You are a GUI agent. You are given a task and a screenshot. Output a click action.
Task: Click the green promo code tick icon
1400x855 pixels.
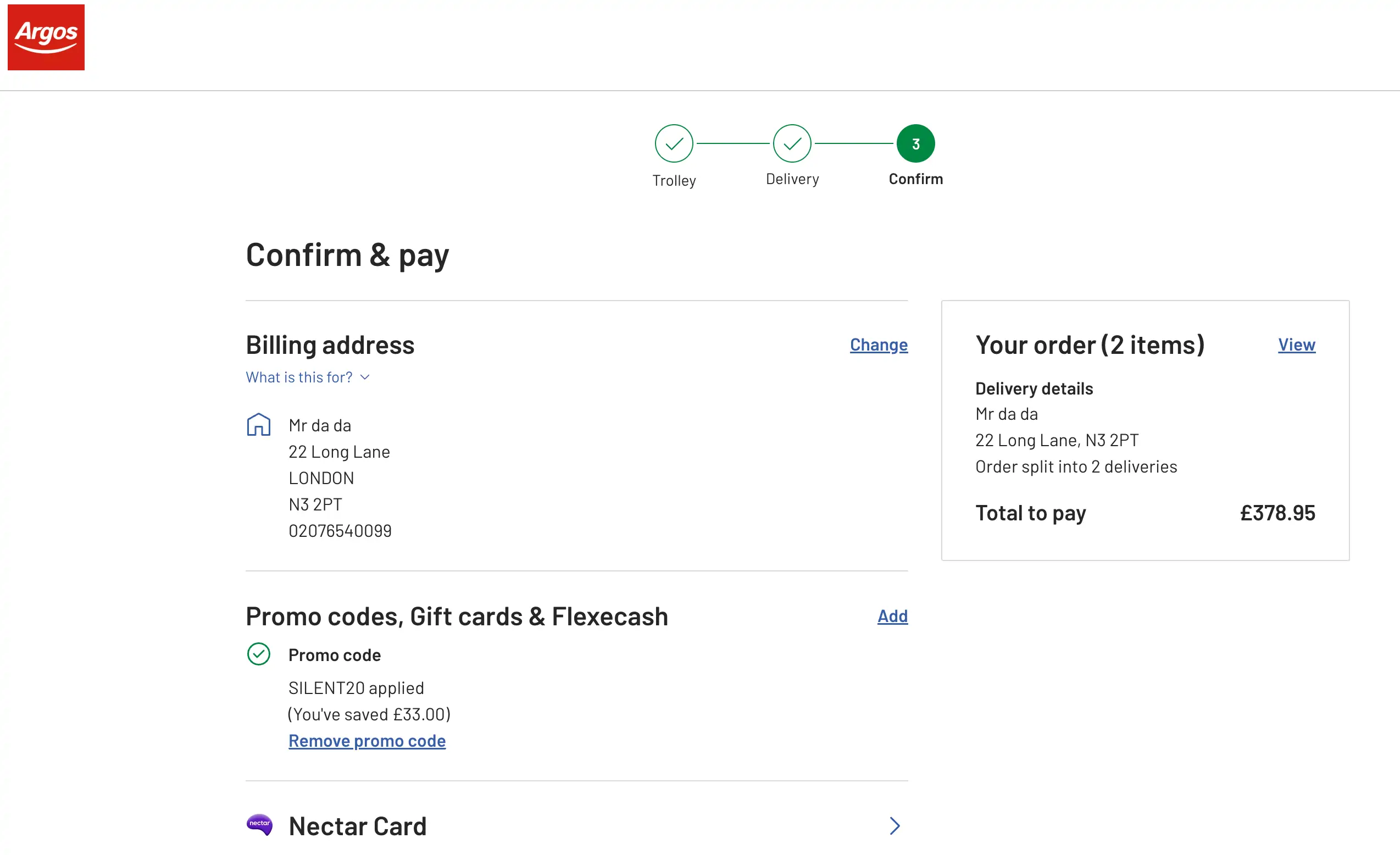[259, 654]
